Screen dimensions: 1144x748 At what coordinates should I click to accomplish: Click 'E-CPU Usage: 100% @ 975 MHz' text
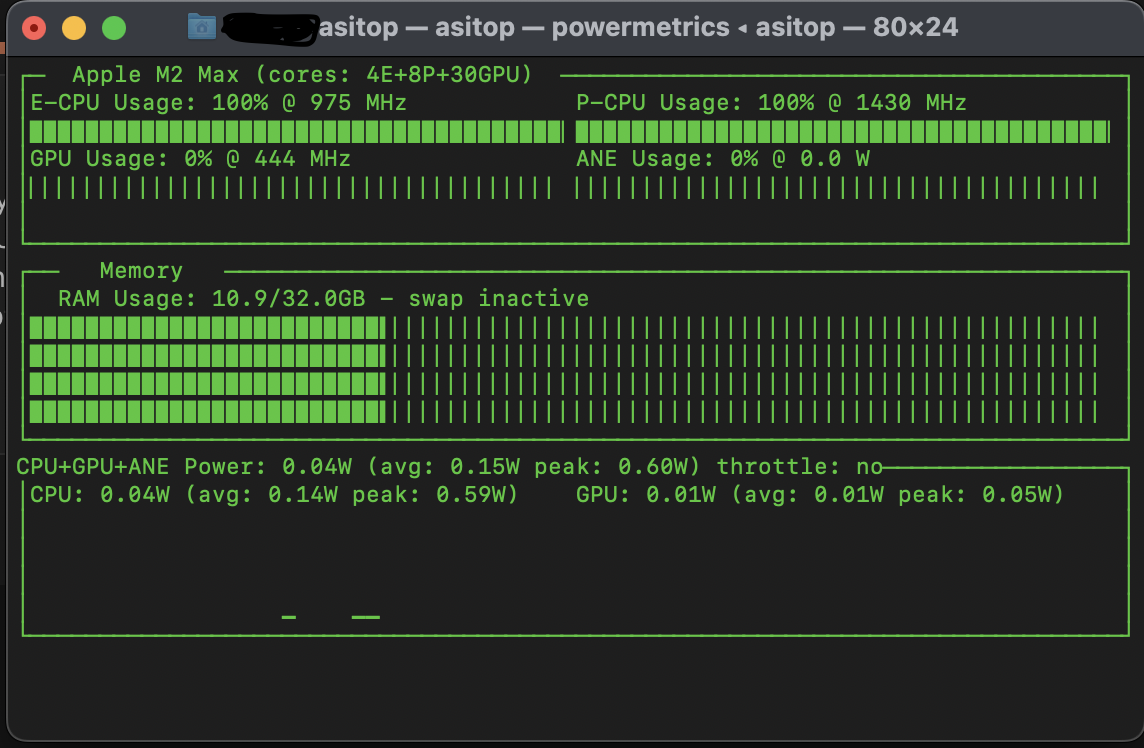tap(218, 103)
